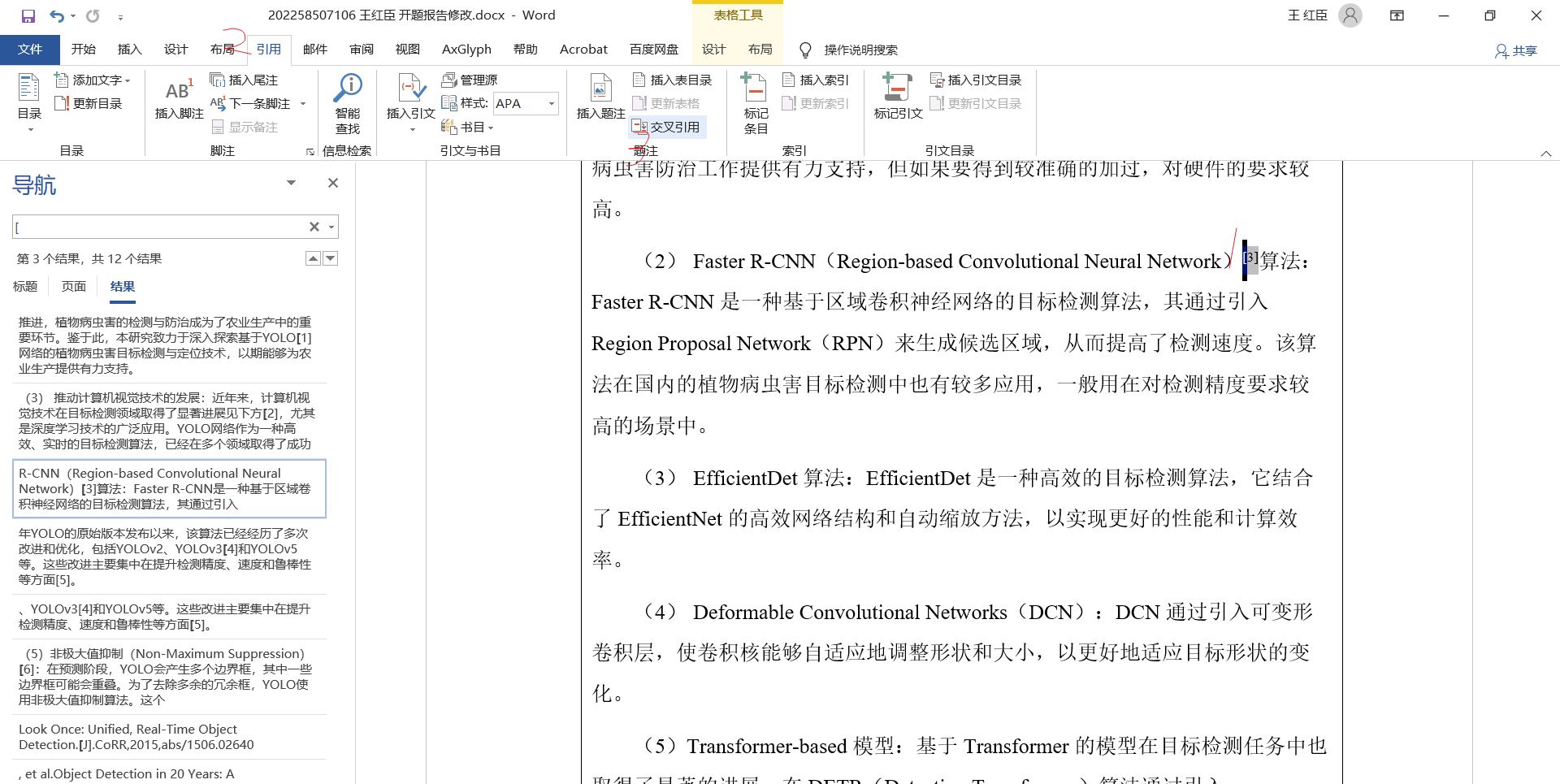Switch to 页面 pages tab in navigation

(74, 287)
